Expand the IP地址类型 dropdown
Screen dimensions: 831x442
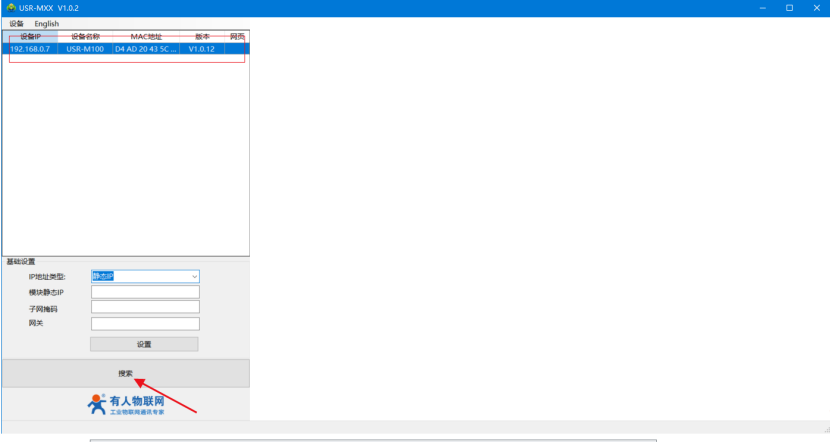coord(194,276)
